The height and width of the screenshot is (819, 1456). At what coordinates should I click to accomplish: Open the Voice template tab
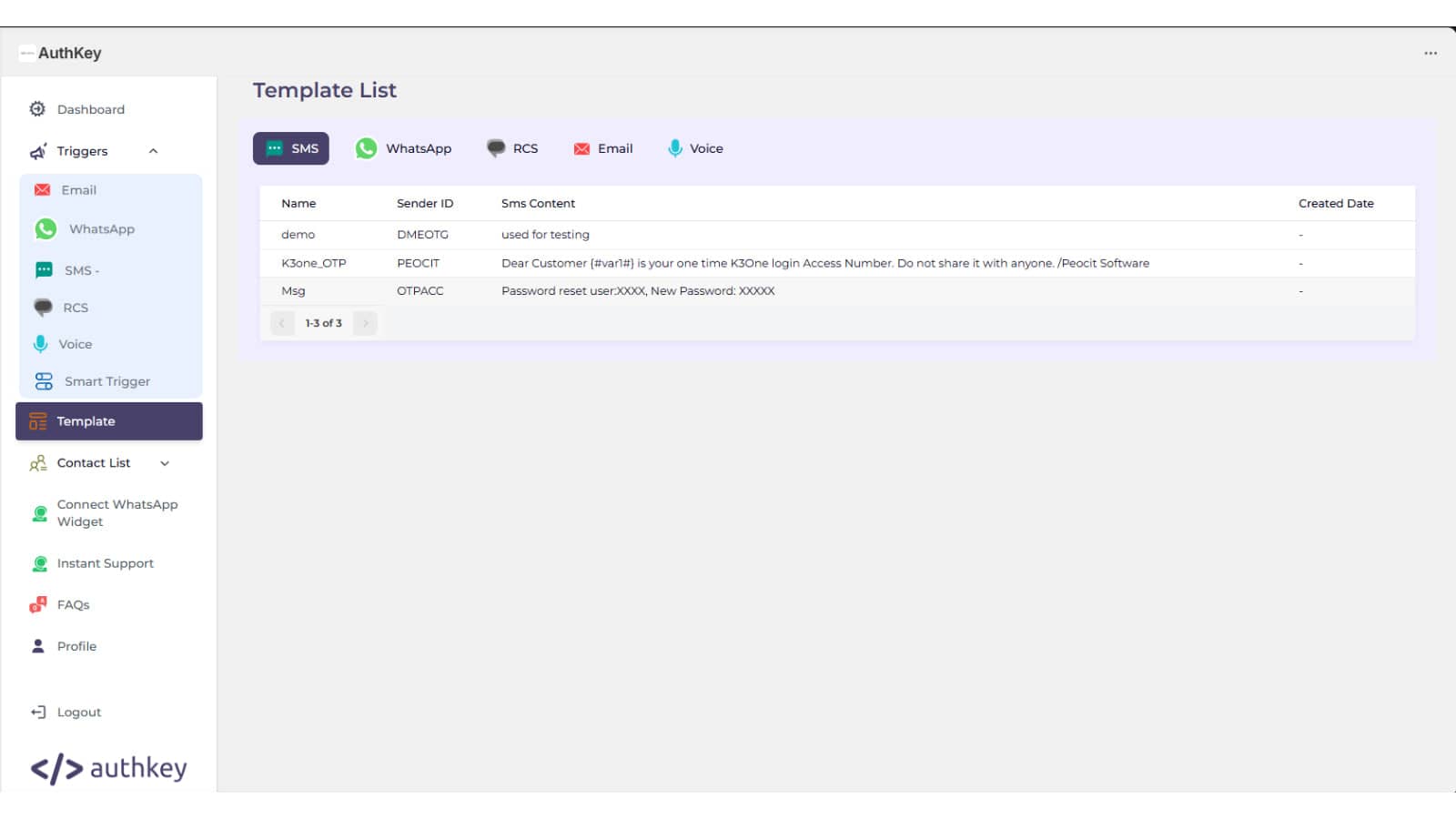coord(695,148)
